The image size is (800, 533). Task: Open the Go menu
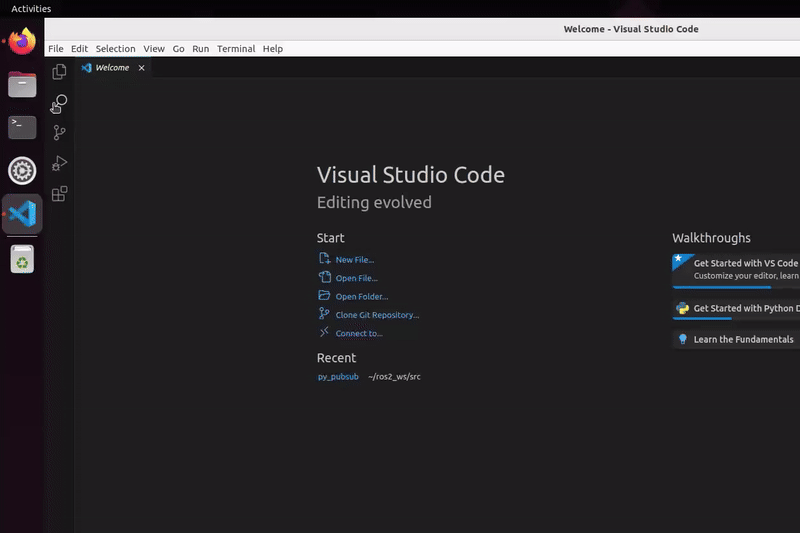[178, 48]
